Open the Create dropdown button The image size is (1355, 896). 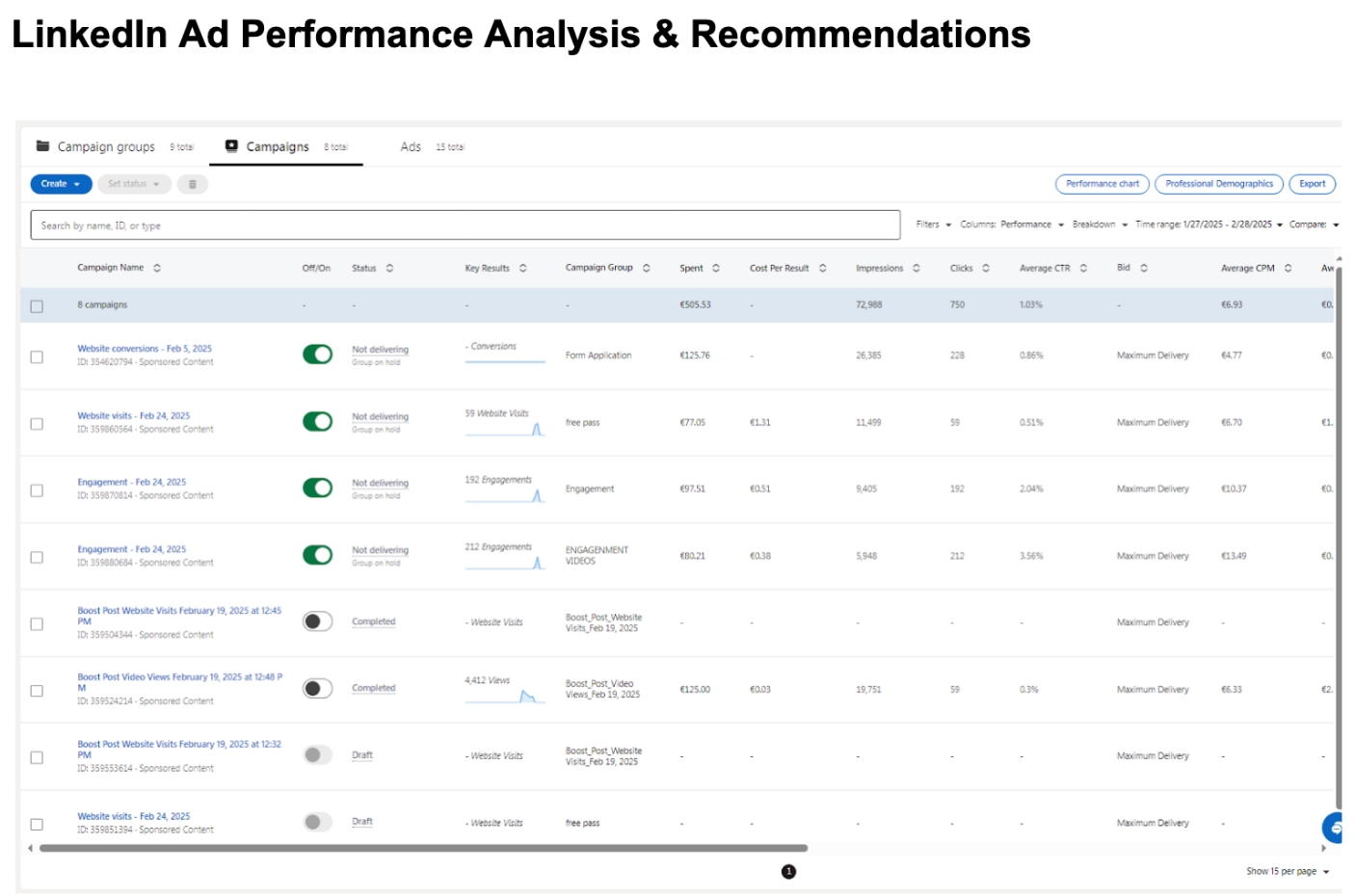(61, 184)
